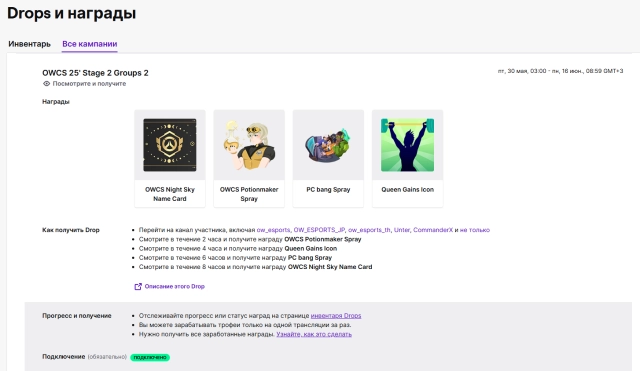Open the Unter channel link
Viewport: 640px width, 371px height.
coord(402,230)
